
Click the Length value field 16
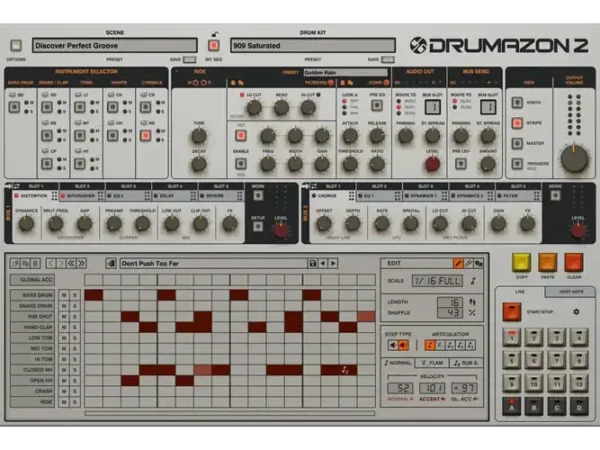click(x=450, y=302)
